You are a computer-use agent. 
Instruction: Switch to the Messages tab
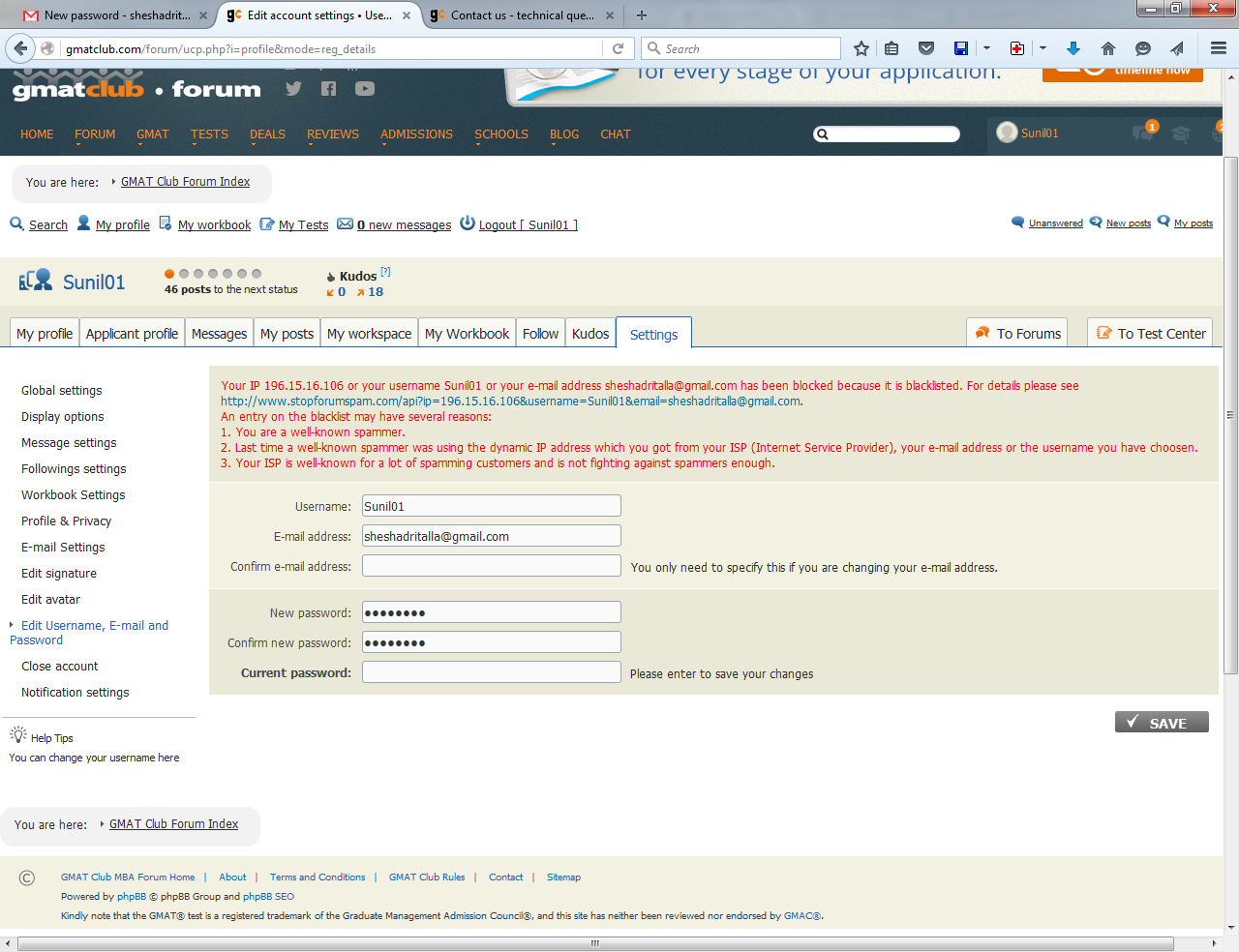219,333
